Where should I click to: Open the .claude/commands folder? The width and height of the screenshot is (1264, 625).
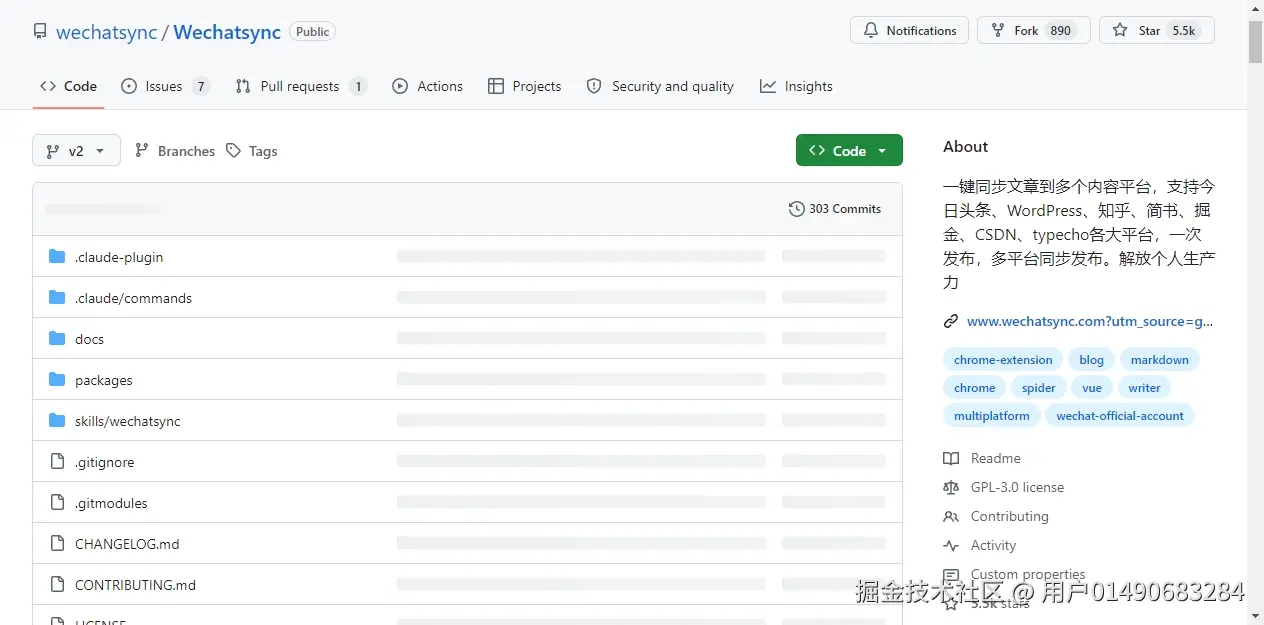point(133,298)
